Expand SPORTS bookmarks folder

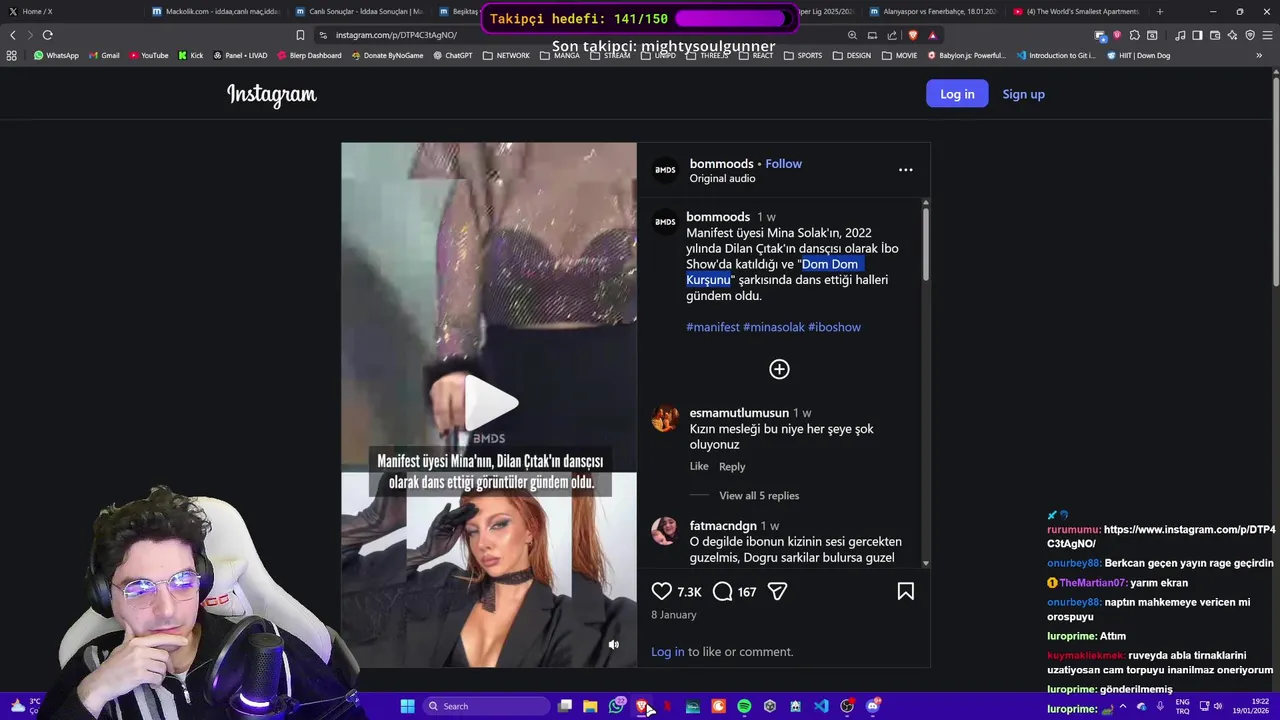[x=803, y=55]
